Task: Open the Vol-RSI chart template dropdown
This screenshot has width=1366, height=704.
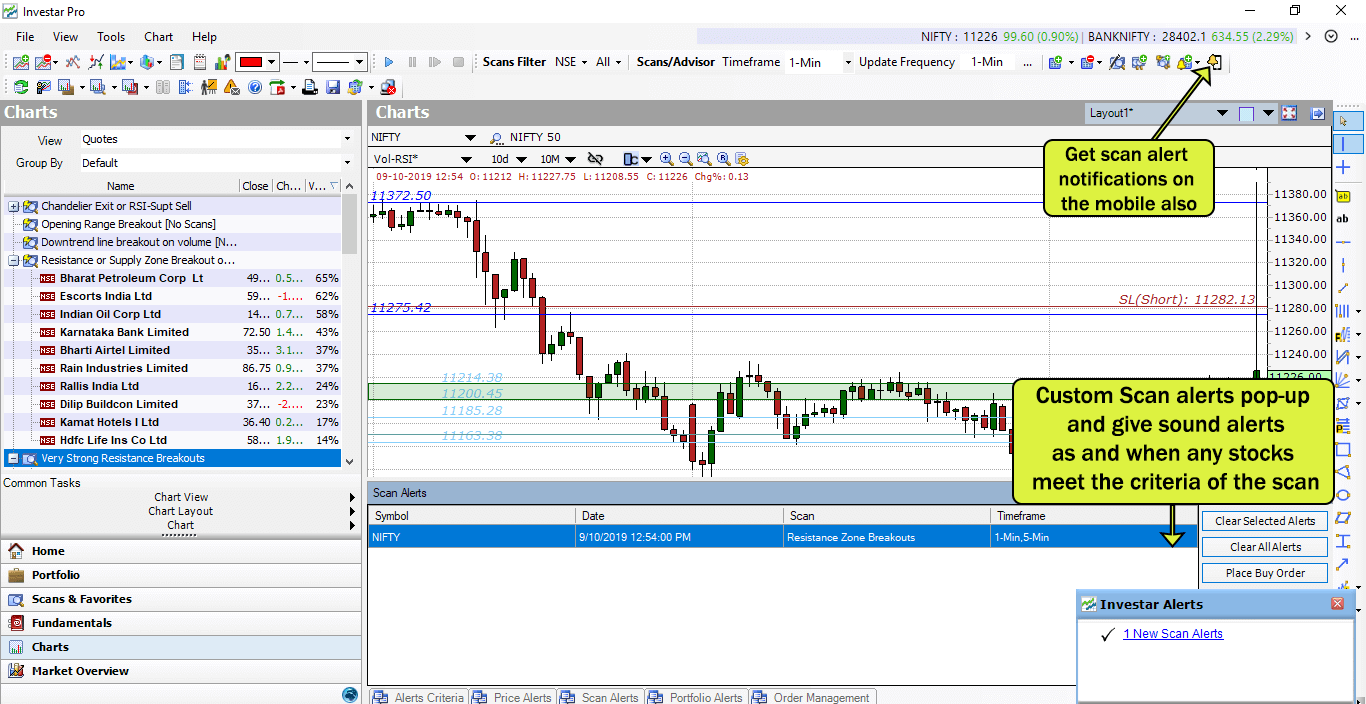Action: tap(466, 159)
